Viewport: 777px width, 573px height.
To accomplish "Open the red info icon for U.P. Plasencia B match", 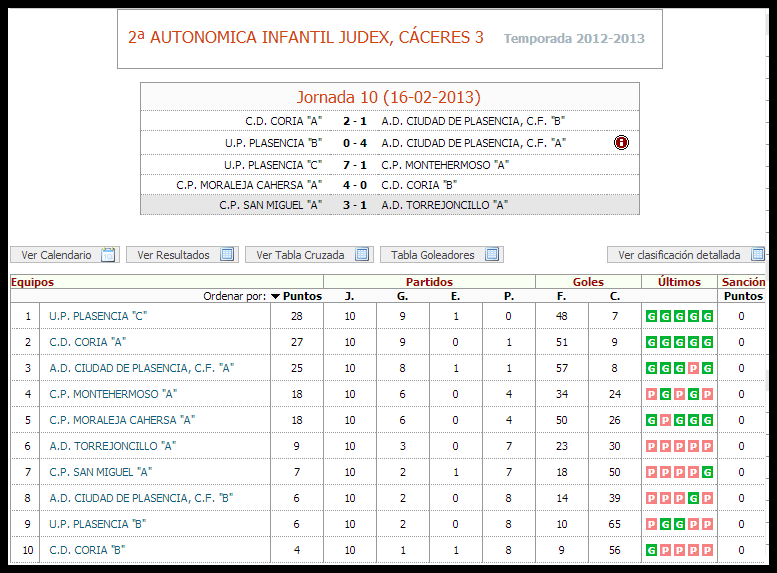I will (x=621, y=143).
